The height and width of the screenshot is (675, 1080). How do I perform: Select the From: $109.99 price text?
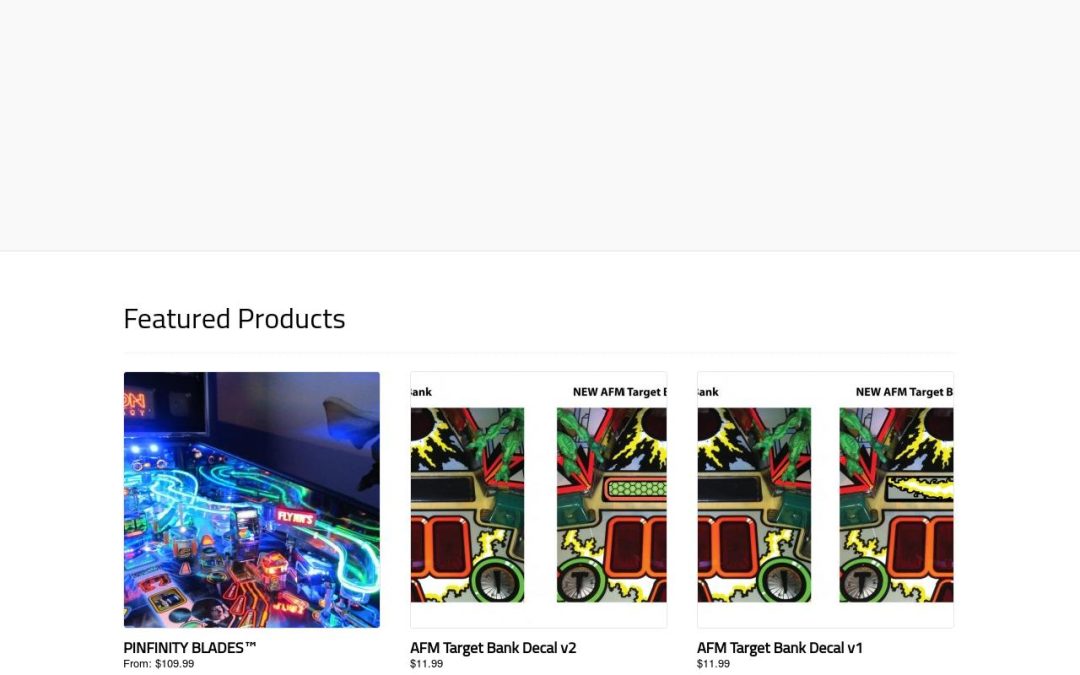158,664
